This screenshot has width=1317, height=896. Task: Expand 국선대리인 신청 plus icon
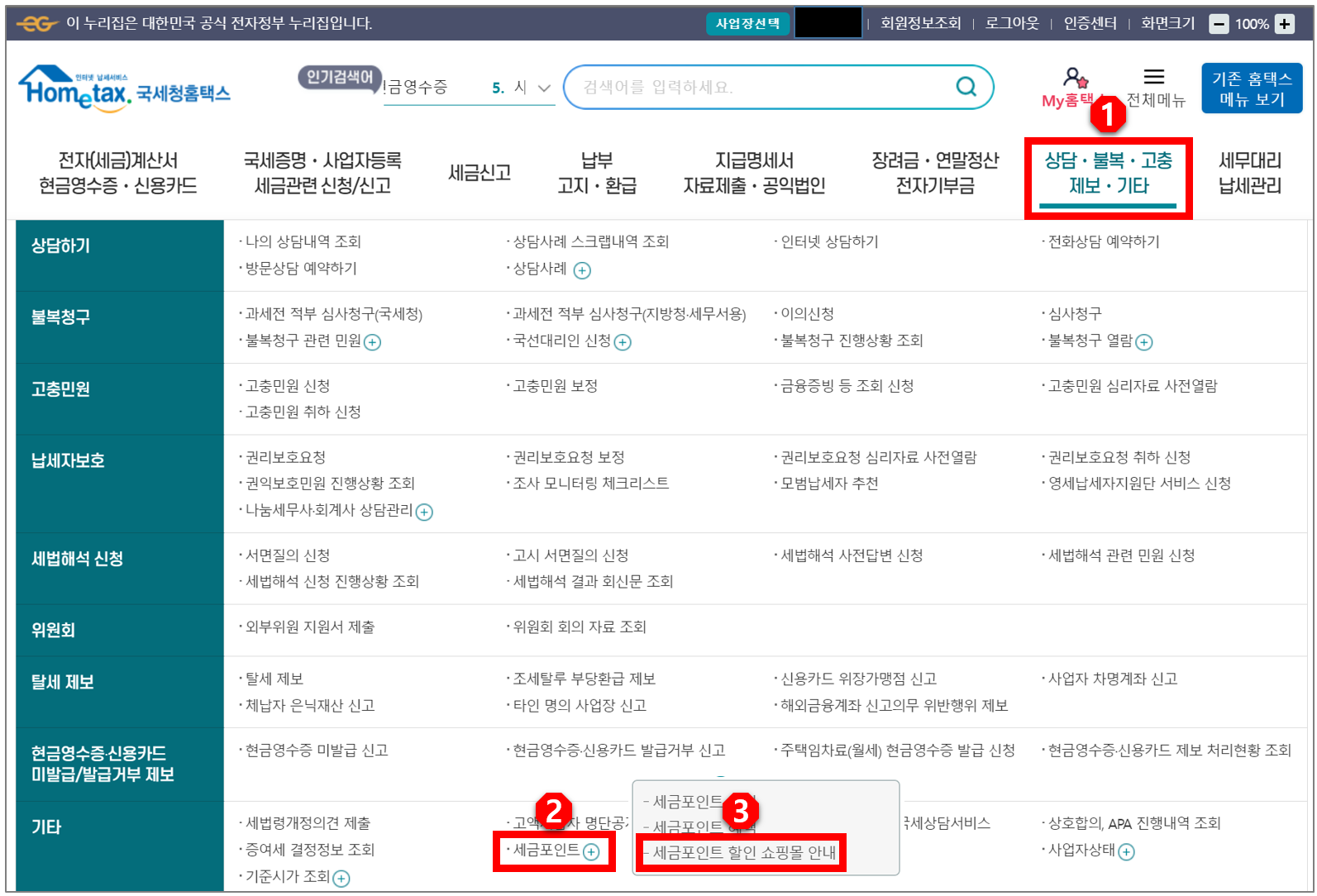point(623,342)
